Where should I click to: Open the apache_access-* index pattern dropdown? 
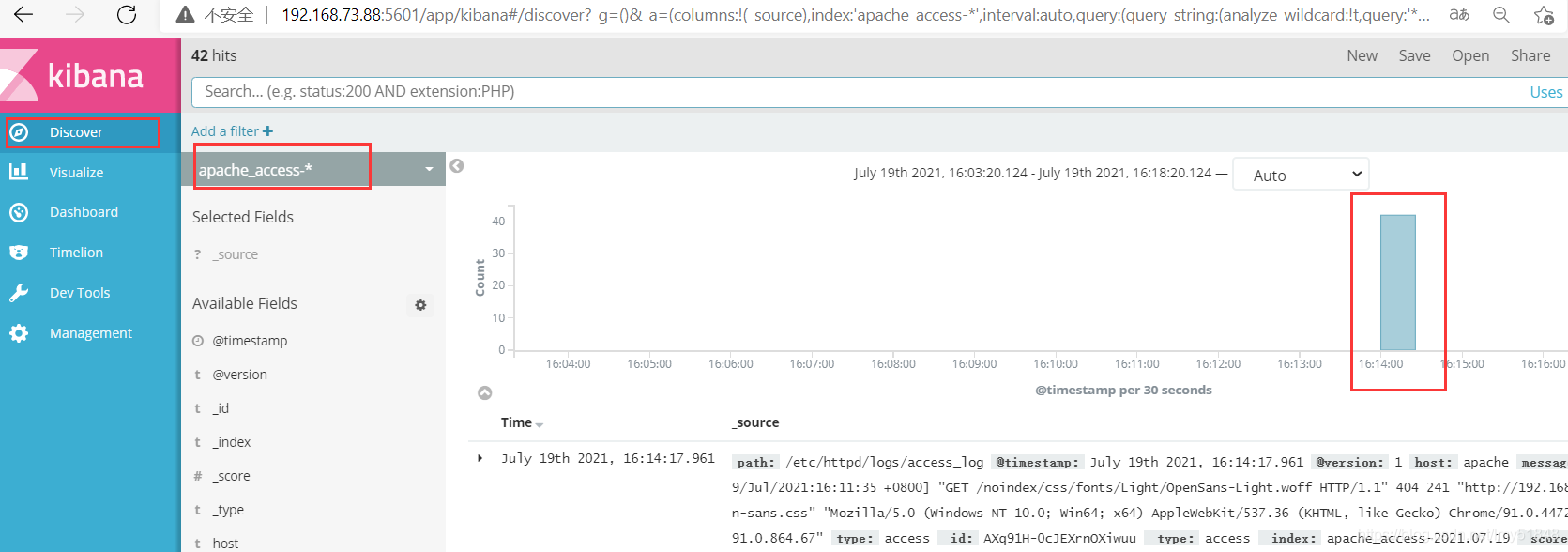[x=313, y=169]
